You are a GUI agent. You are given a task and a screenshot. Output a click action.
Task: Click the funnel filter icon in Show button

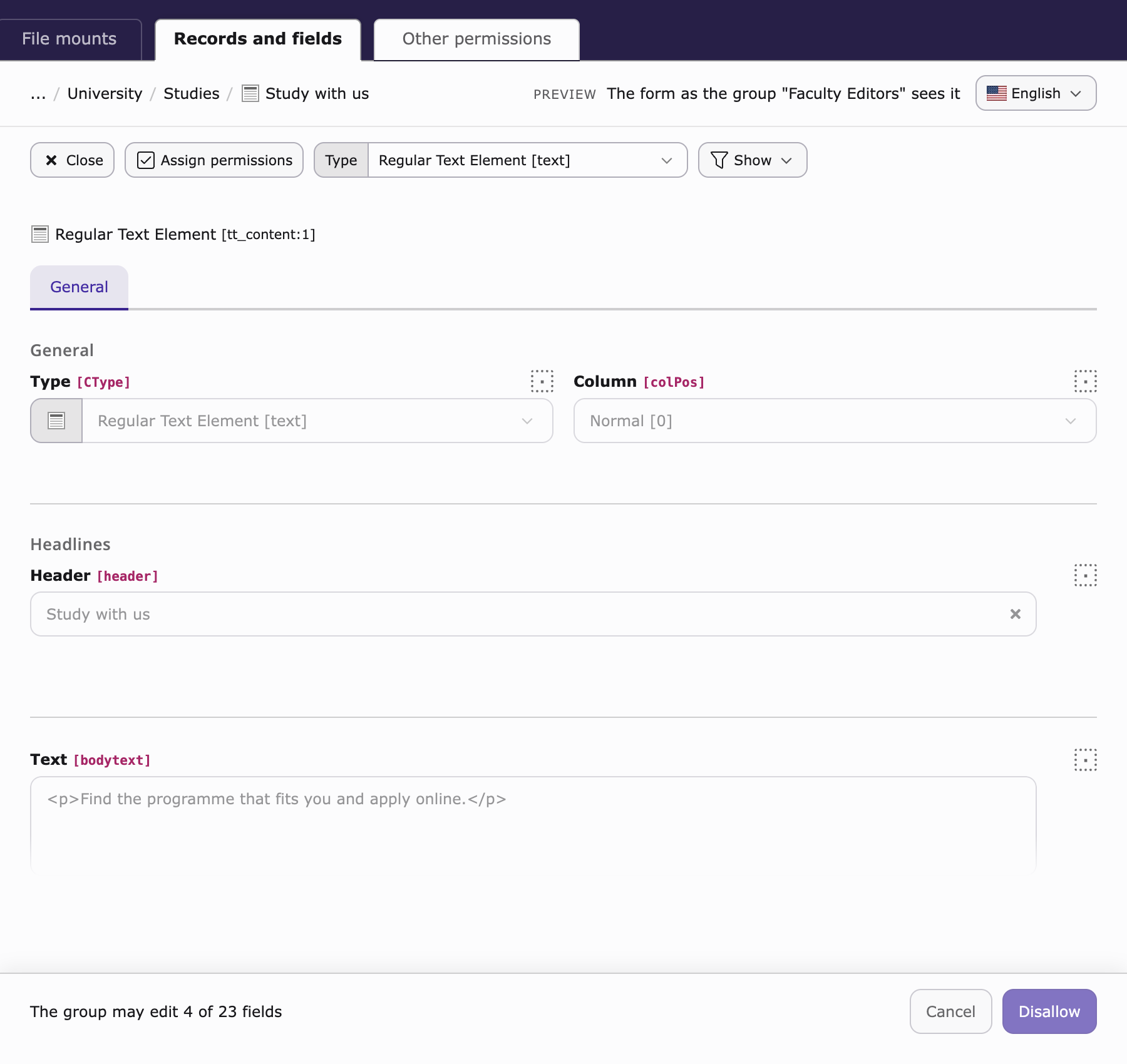coord(719,160)
